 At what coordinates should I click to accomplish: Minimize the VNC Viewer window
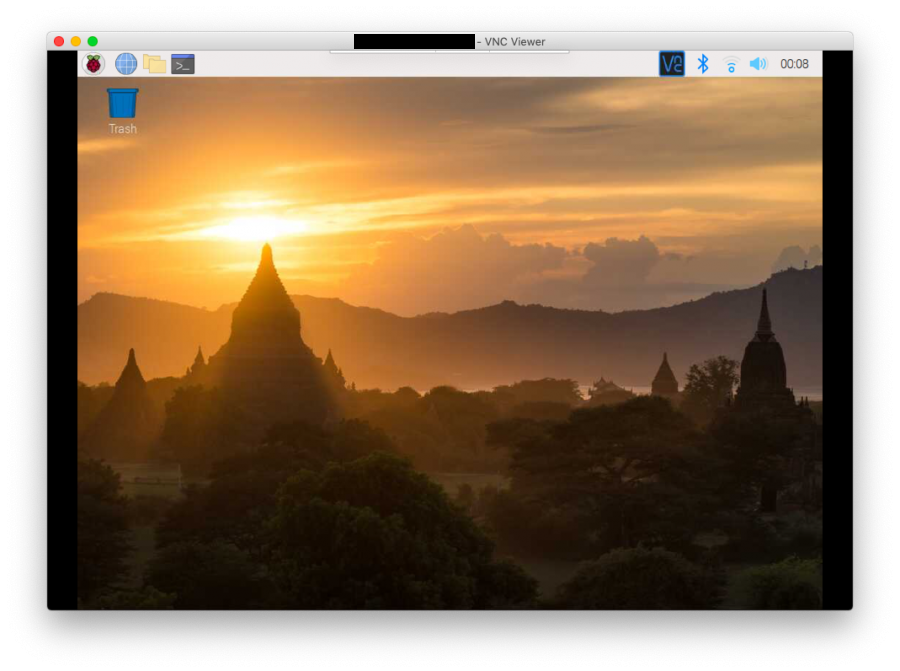click(76, 41)
